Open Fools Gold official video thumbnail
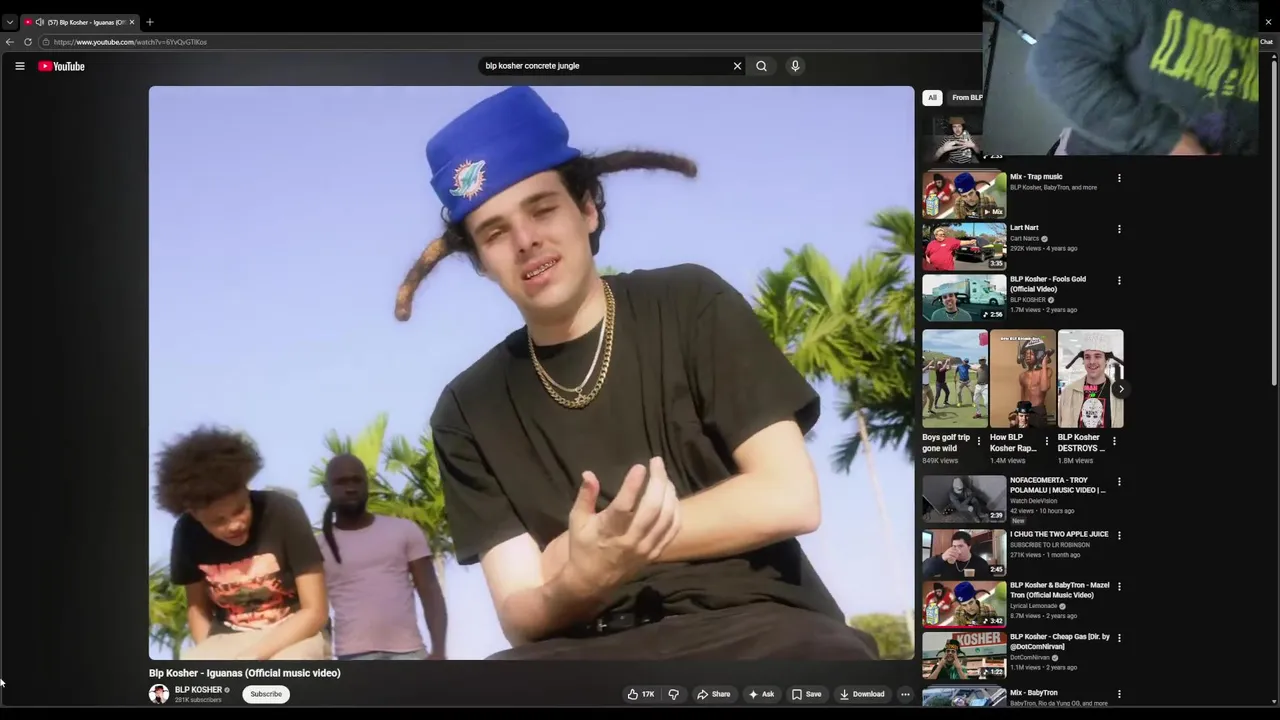The width and height of the screenshot is (1280, 720). [964, 297]
